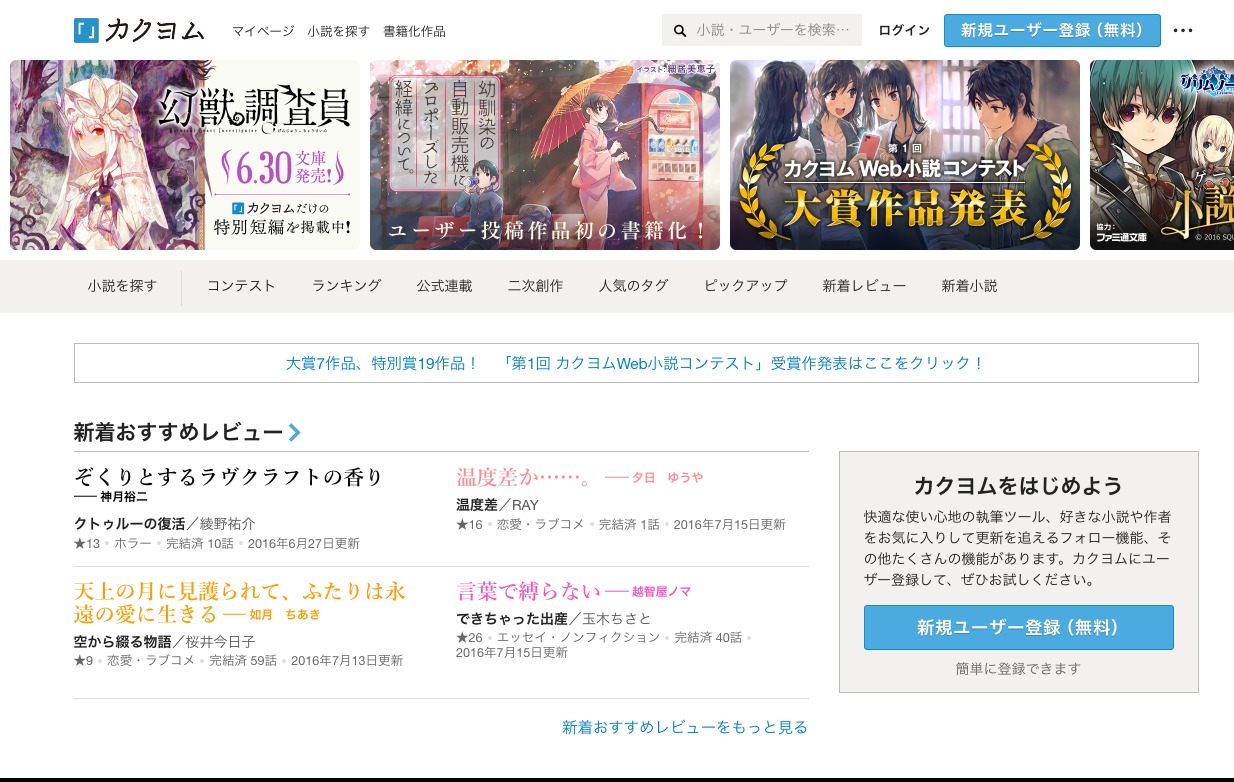Select ランキング tab
This screenshot has width=1234, height=782.
tap(346, 286)
